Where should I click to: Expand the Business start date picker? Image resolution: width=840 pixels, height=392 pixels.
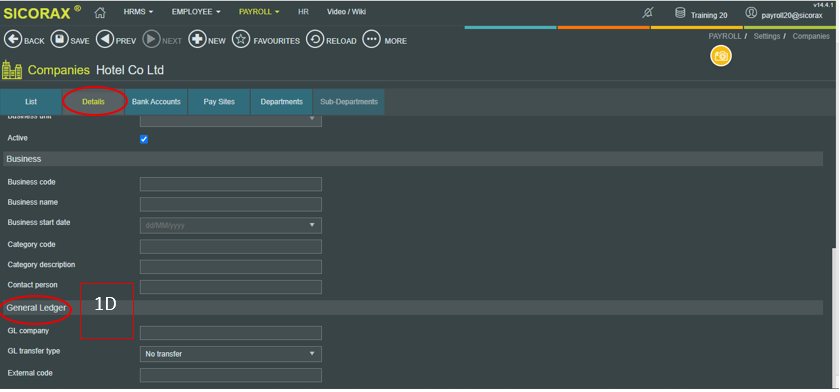pos(312,225)
